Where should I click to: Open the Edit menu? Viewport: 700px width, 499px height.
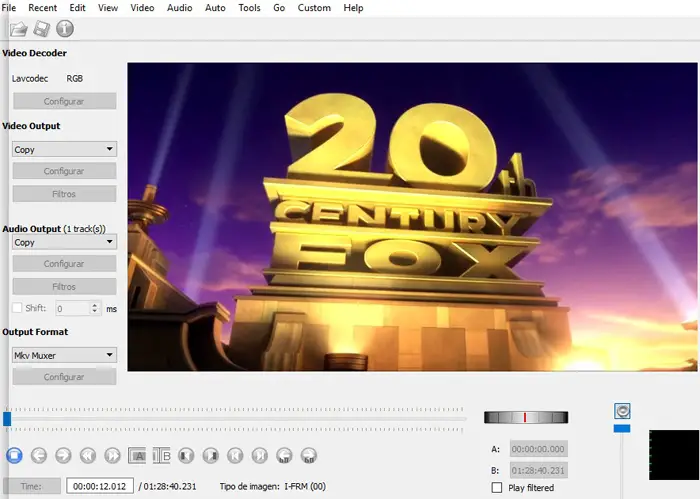(77, 8)
